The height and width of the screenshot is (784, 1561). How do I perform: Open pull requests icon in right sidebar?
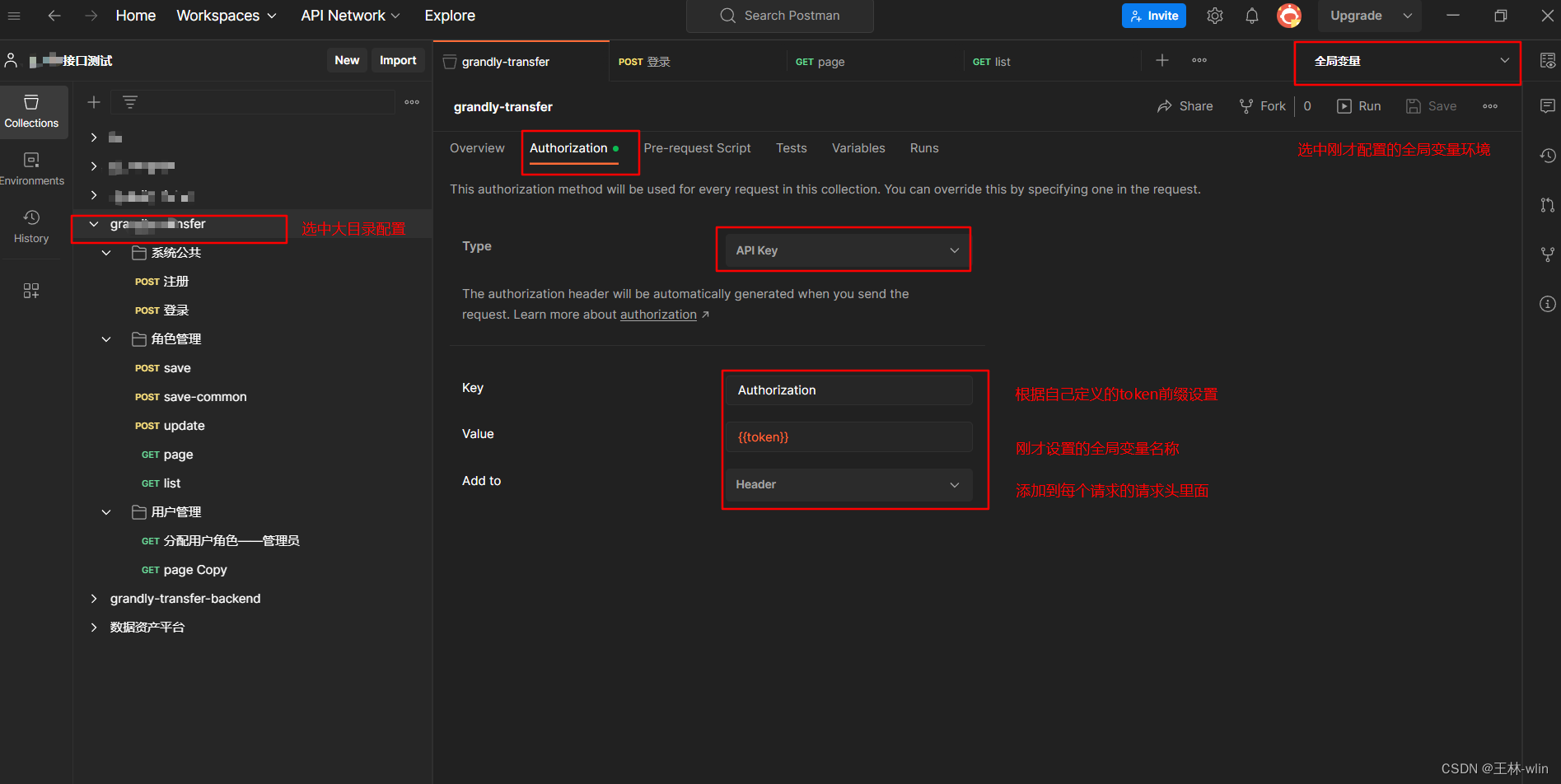pos(1548,205)
